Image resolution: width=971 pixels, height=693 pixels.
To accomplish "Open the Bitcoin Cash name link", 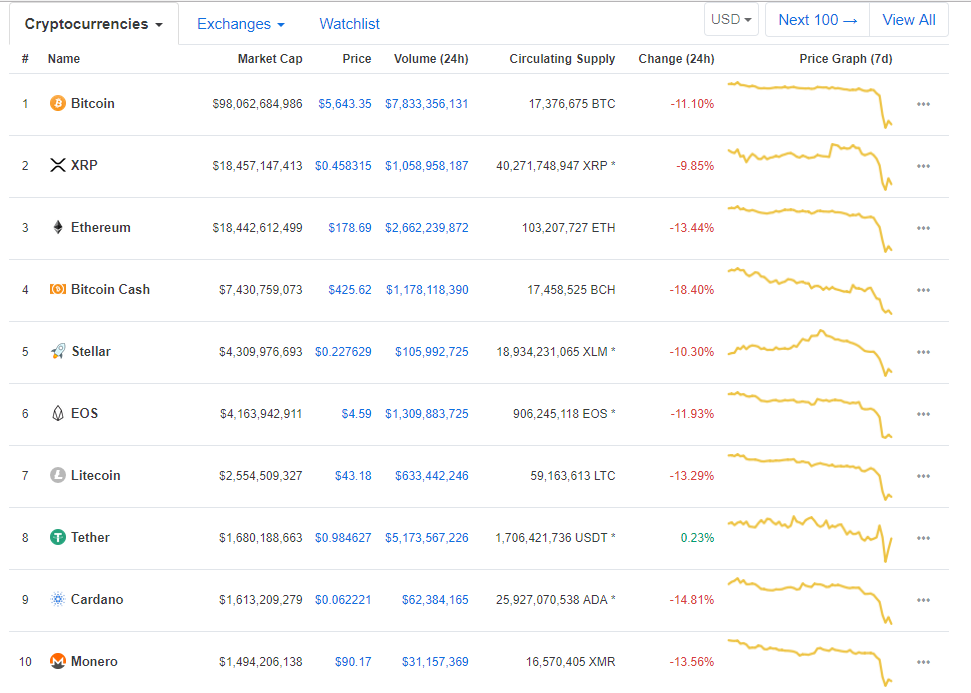I will (x=110, y=290).
